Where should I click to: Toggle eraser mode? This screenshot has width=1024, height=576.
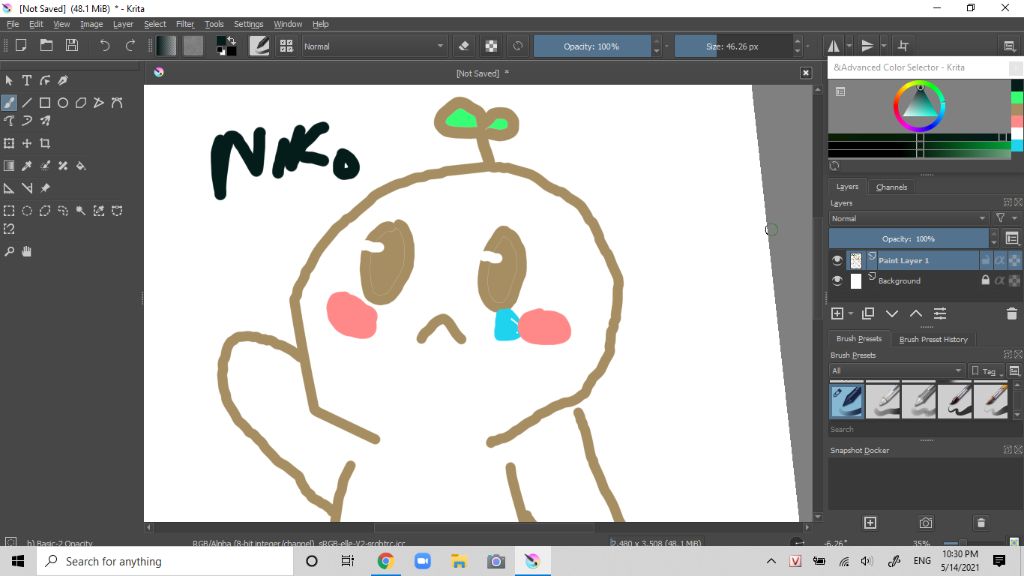[x=464, y=46]
